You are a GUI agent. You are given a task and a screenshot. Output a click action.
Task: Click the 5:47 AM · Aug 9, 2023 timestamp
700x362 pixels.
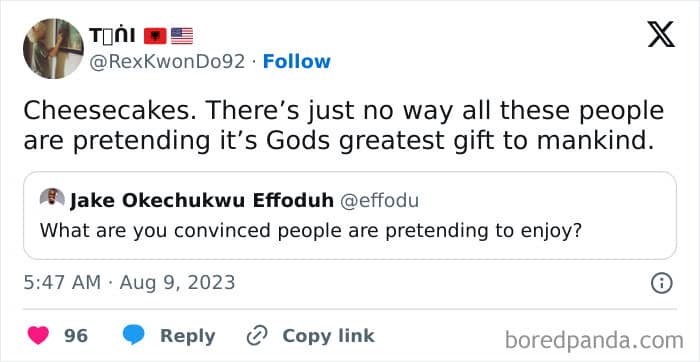[x=129, y=283]
